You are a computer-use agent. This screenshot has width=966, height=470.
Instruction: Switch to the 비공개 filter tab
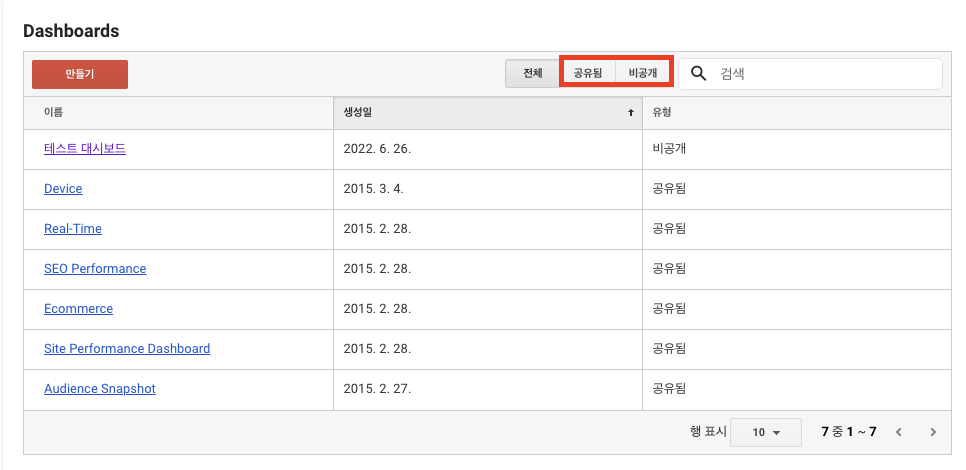643,73
